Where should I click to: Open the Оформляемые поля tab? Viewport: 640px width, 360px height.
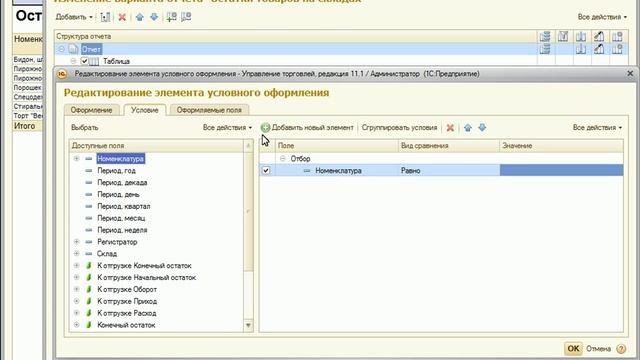point(209,110)
